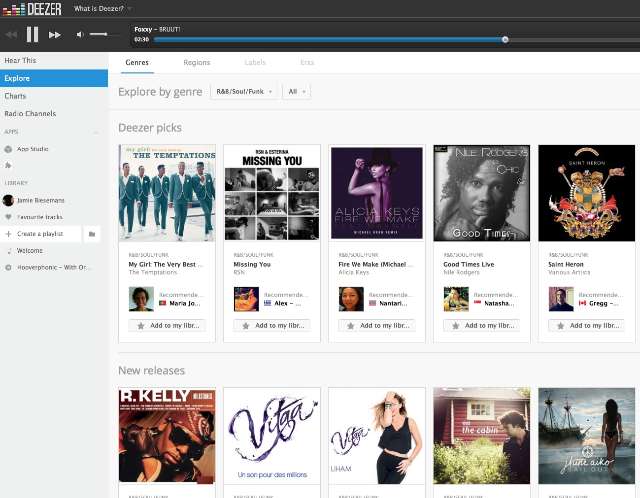Open the Hooverphonic album in the library
The height and width of the screenshot is (498, 640).
52,267
